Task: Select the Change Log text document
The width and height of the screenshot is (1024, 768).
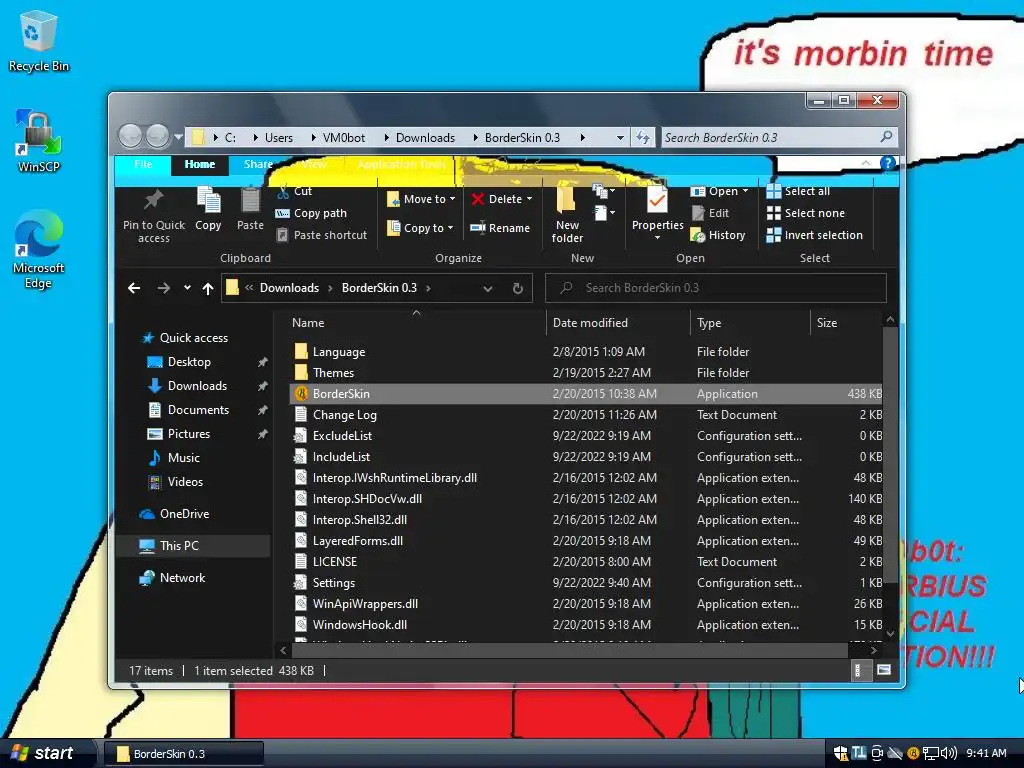Action: click(585, 415)
